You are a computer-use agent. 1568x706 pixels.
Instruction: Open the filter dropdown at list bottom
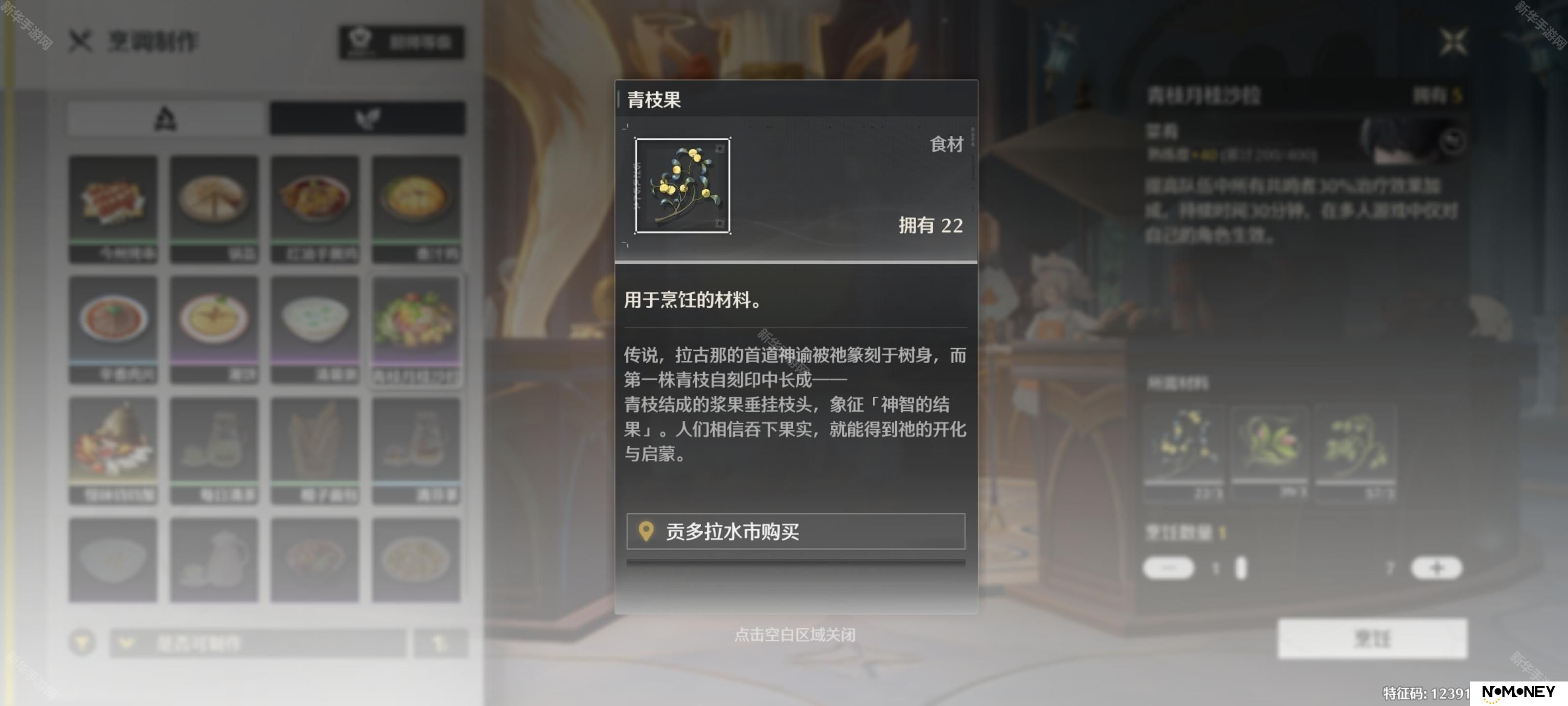click(258, 643)
